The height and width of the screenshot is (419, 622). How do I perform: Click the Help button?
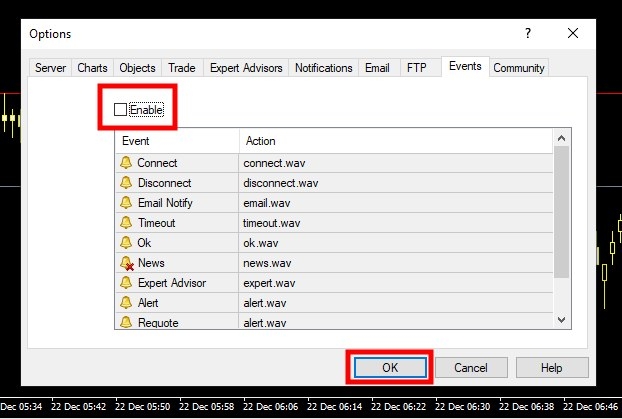tap(552, 368)
